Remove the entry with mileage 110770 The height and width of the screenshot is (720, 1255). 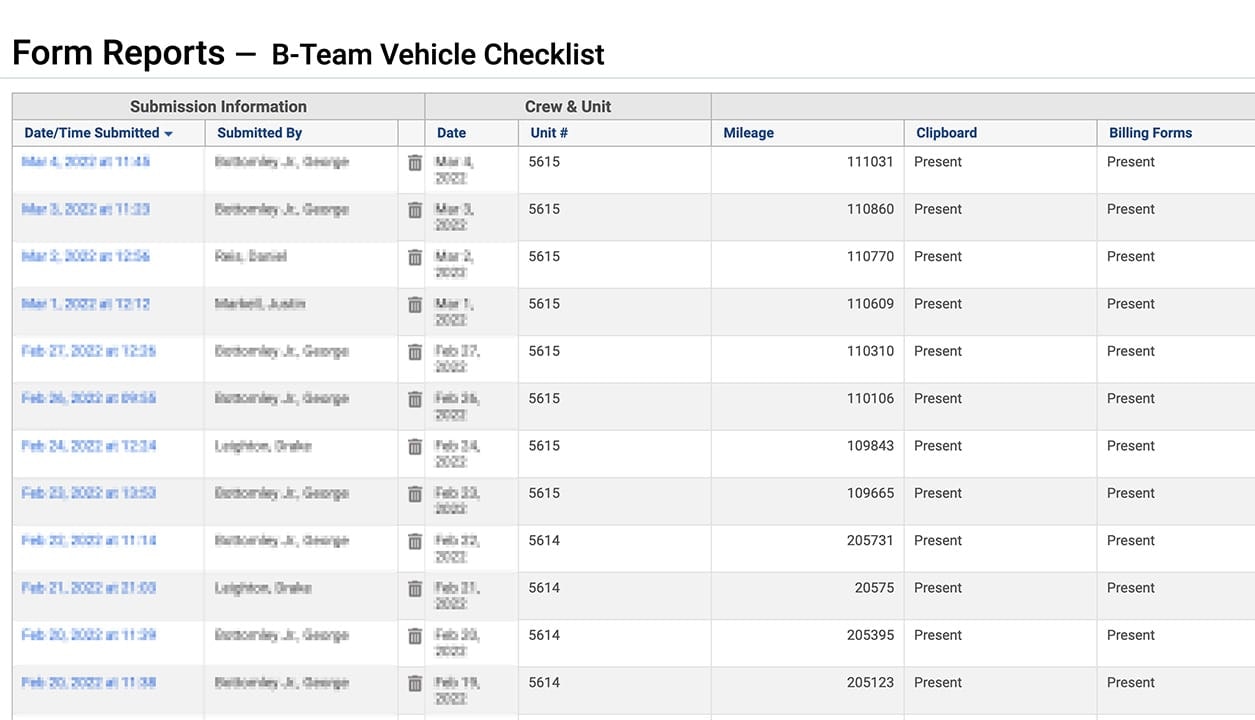(415, 257)
